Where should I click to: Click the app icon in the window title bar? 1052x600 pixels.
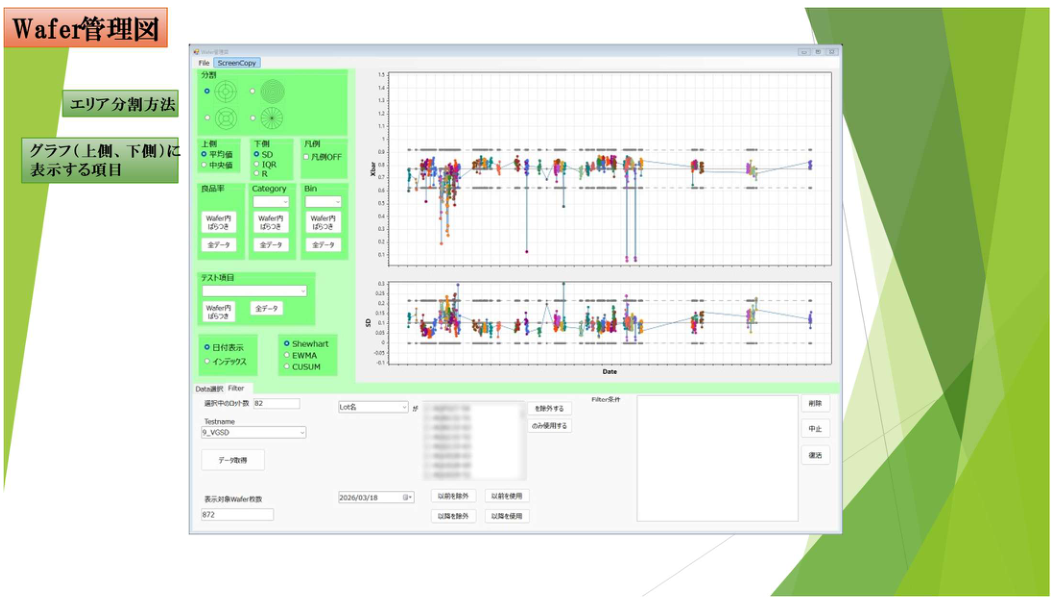[x=196, y=51]
